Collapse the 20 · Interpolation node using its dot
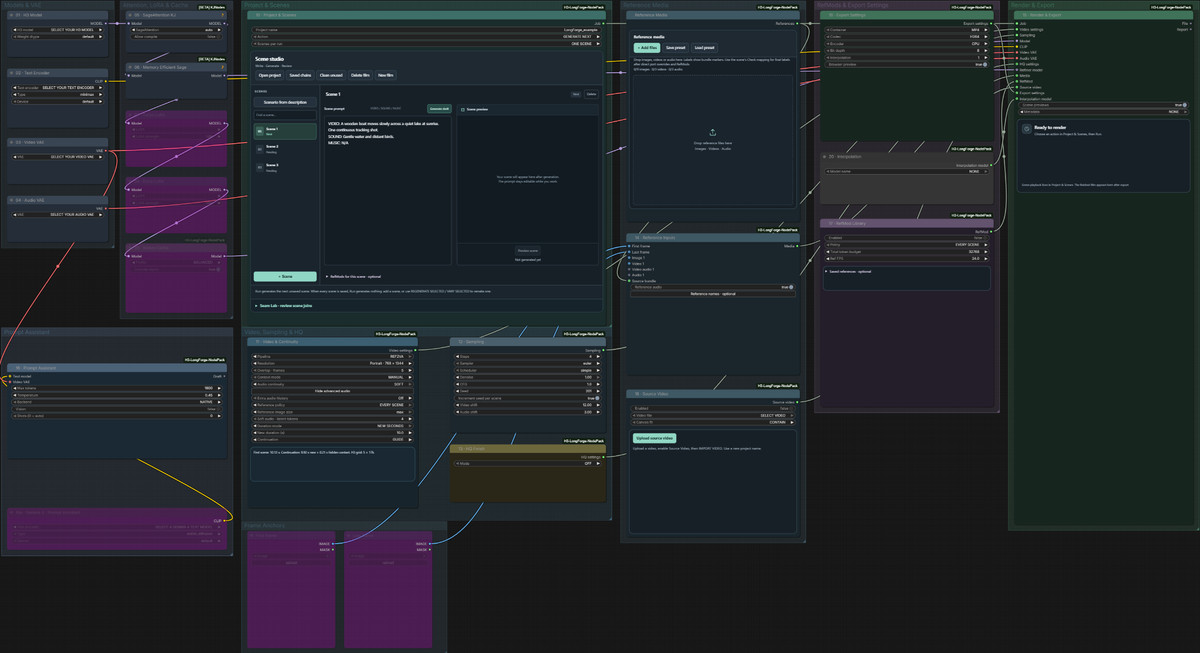The width and height of the screenshot is (1200, 653). click(x=825, y=157)
